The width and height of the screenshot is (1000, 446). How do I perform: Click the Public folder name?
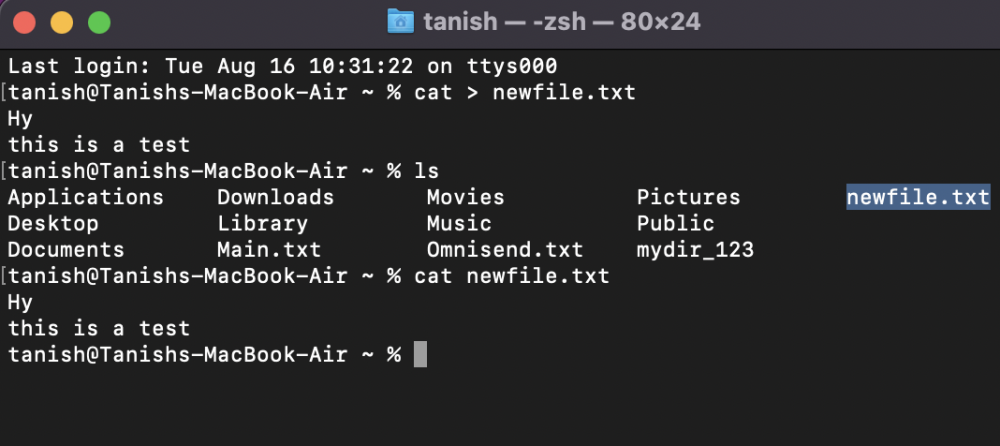675,223
